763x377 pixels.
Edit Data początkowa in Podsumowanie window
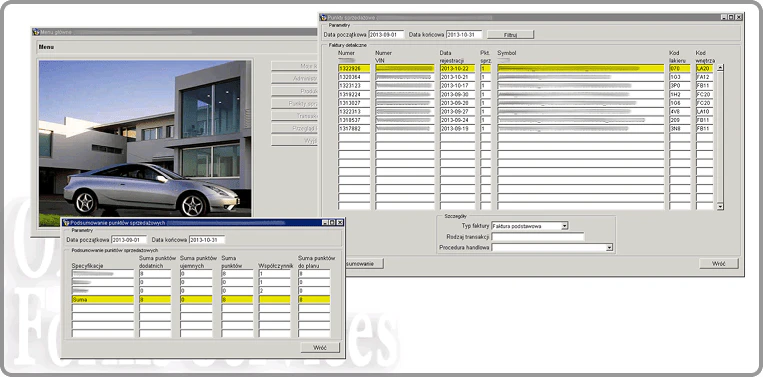click(129, 240)
